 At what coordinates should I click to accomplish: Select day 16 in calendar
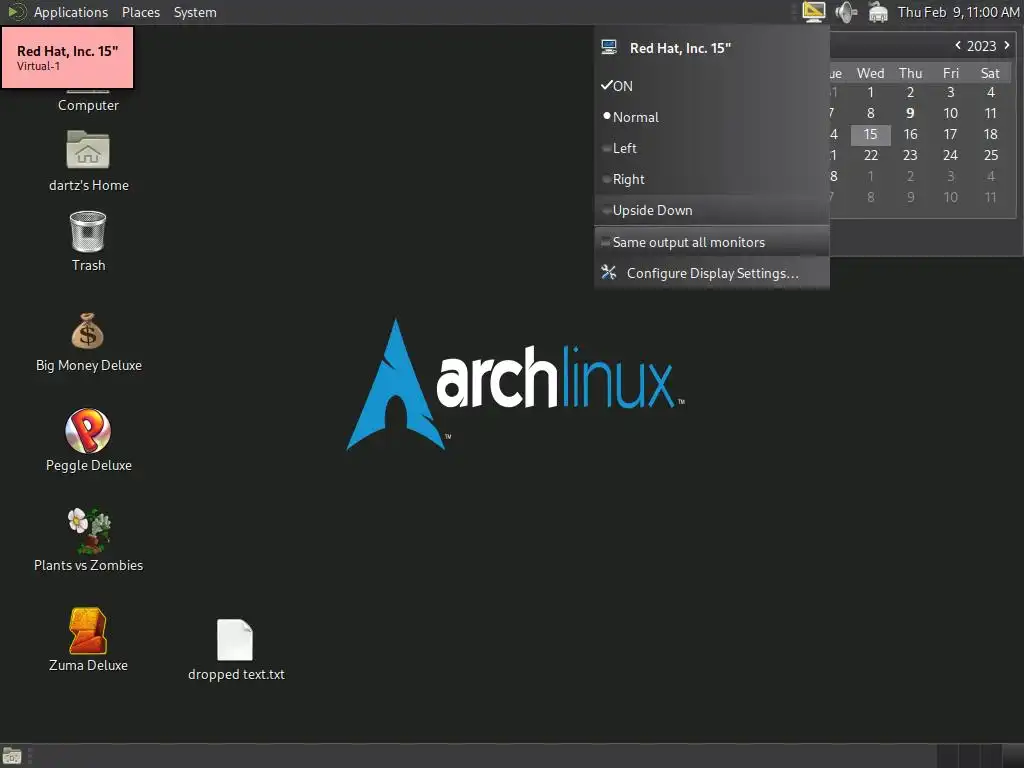point(910,135)
